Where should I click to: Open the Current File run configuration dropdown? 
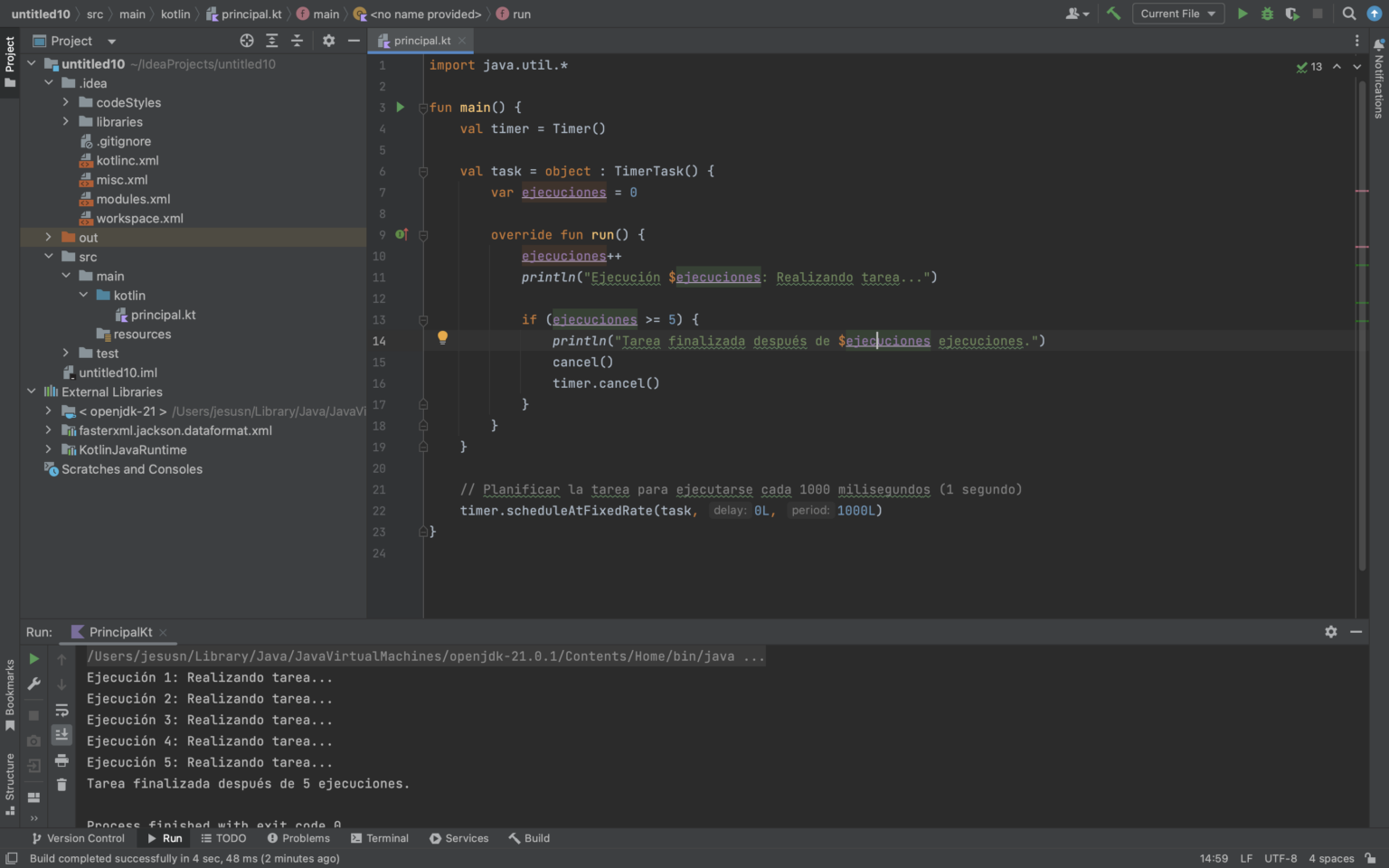[x=1177, y=14]
